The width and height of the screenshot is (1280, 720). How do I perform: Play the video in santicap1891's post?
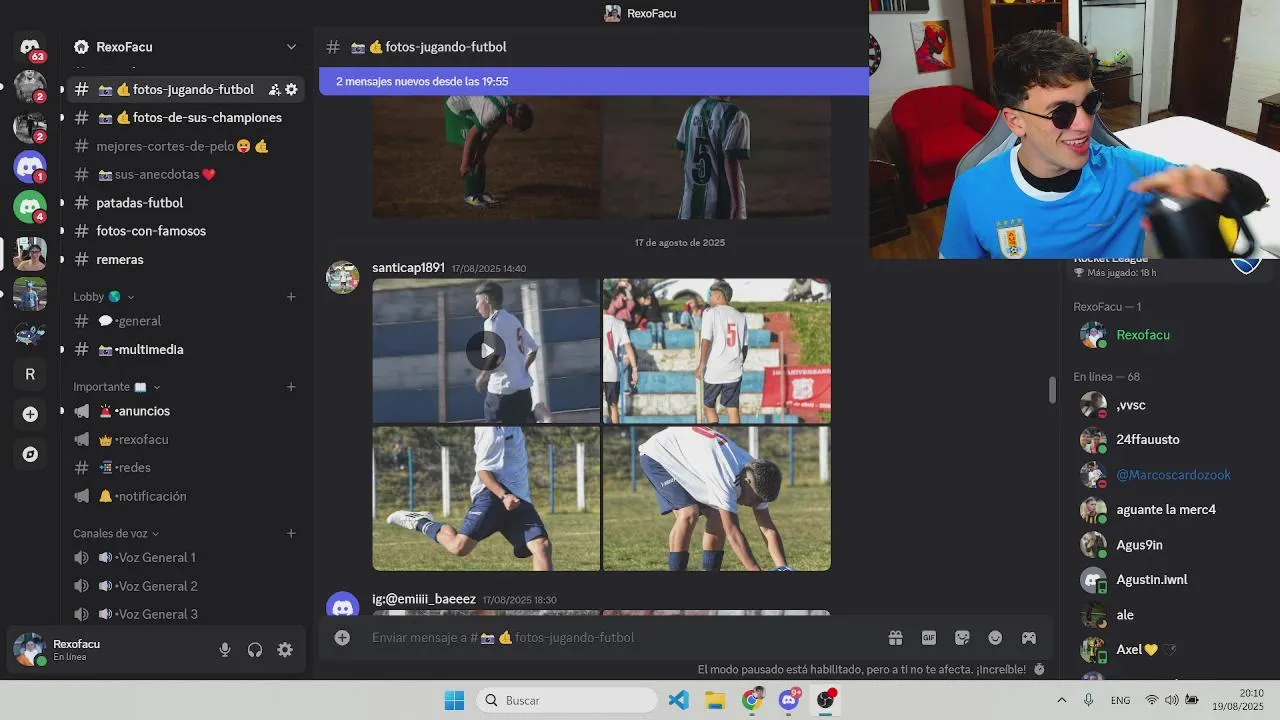coord(486,351)
